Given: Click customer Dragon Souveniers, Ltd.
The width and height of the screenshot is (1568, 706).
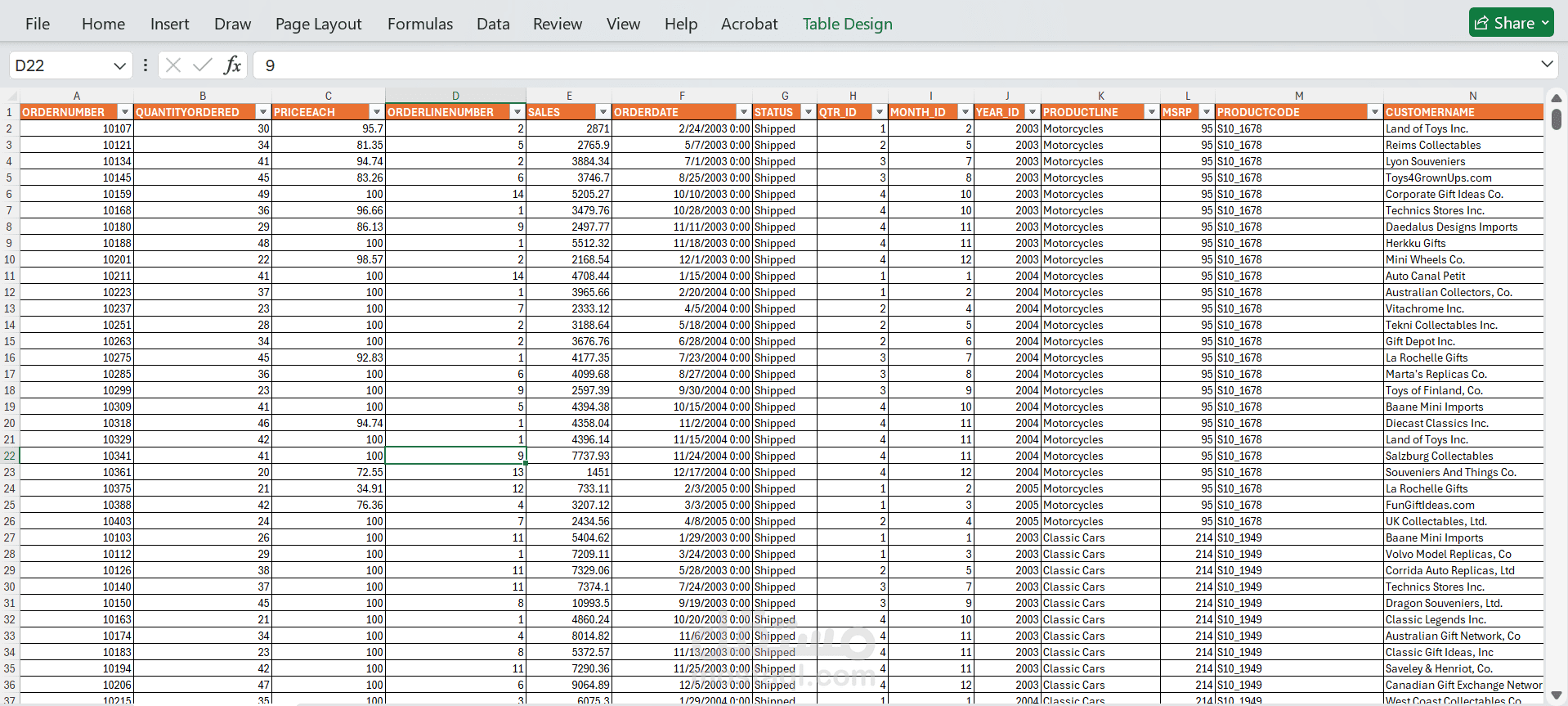Looking at the screenshot, I should click(x=1463, y=603).
